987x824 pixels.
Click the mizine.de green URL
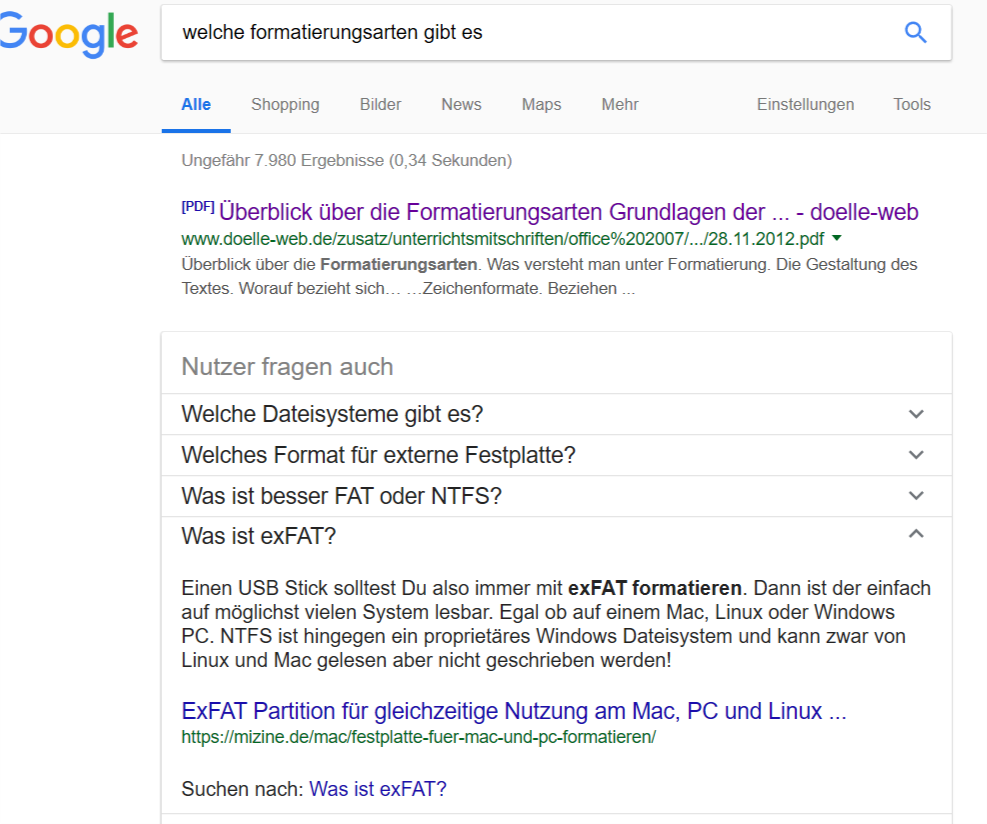[x=419, y=737]
